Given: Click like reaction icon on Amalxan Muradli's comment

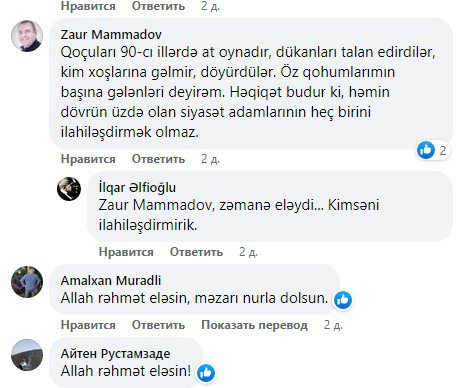Looking at the screenshot, I should (343, 299).
